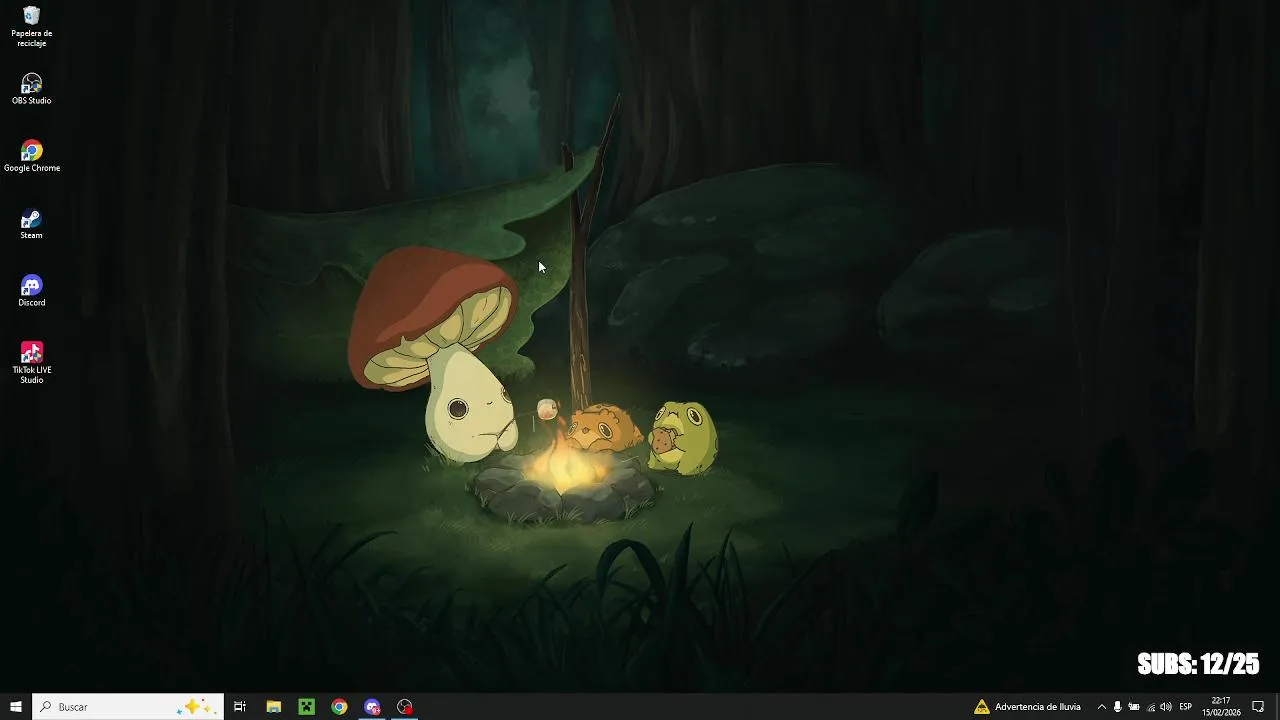Select the Steam desktop shortcut
Screen dimensions: 1280x720
click(x=31, y=224)
